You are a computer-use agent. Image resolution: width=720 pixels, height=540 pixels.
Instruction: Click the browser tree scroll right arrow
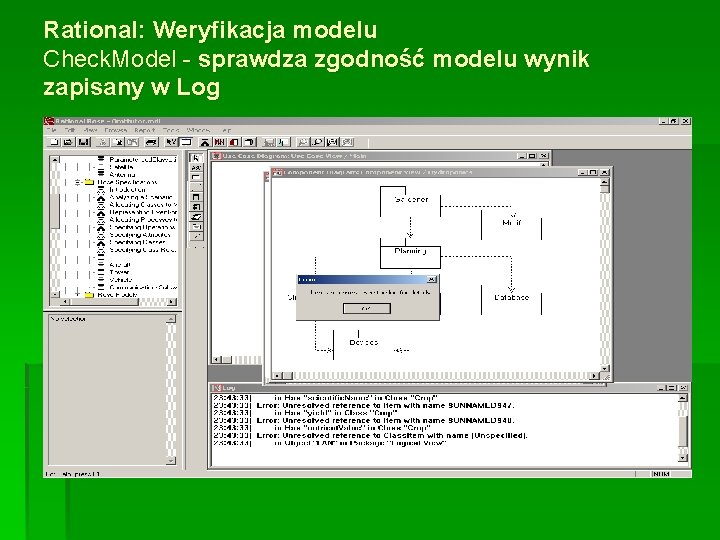[x=172, y=302]
